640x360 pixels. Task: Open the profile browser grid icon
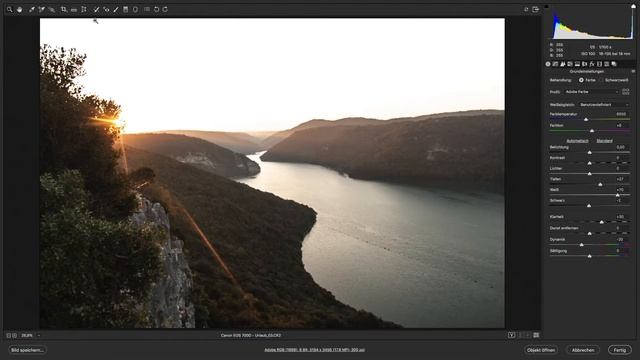click(x=626, y=92)
